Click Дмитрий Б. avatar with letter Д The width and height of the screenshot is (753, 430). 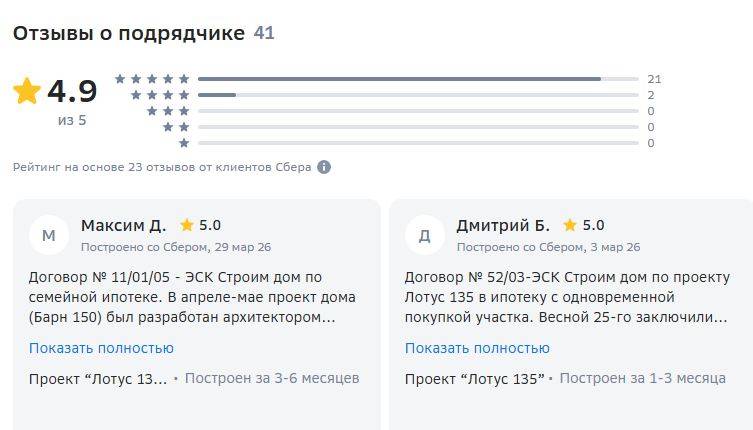click(425, 235)
